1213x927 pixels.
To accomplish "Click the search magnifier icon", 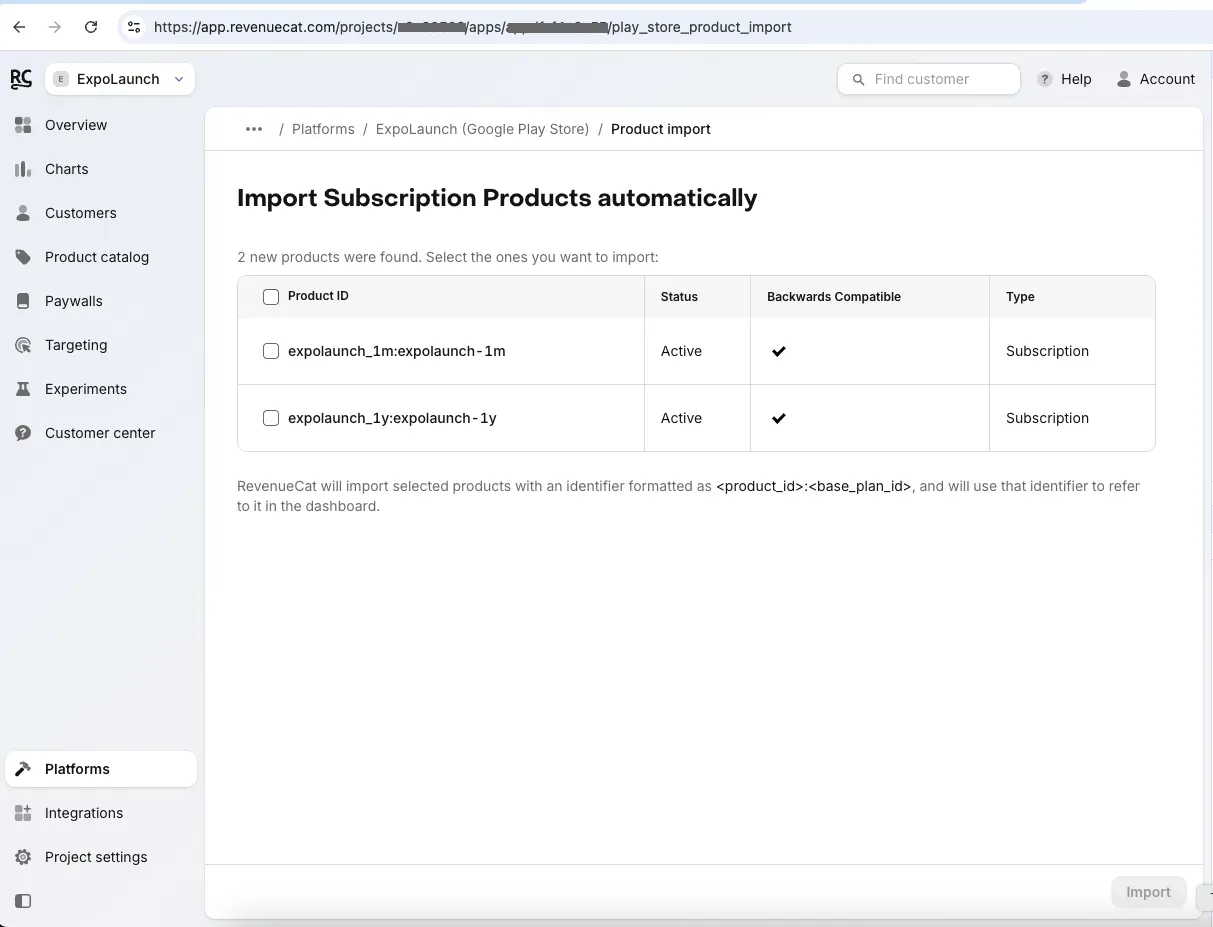I will click(x=858, y=79).
